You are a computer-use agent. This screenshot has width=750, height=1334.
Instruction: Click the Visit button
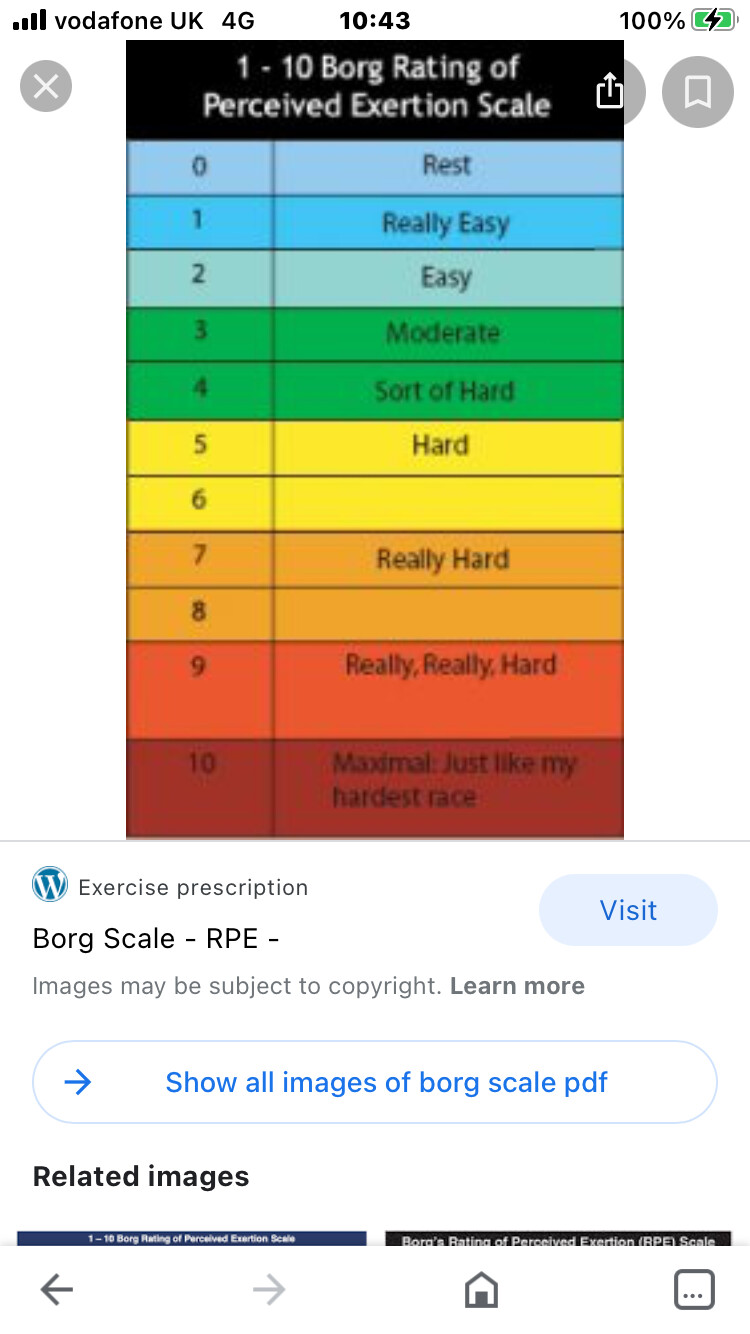pos(628,910)
